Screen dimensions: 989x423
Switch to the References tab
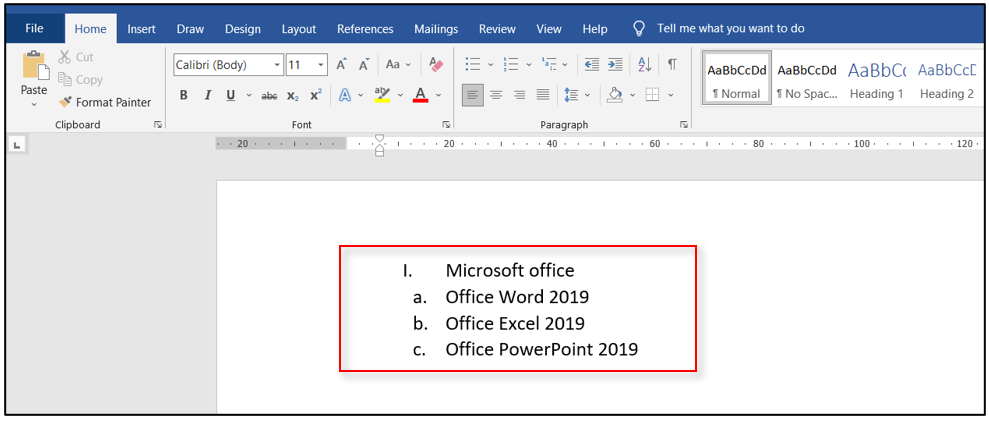(365, 29)
